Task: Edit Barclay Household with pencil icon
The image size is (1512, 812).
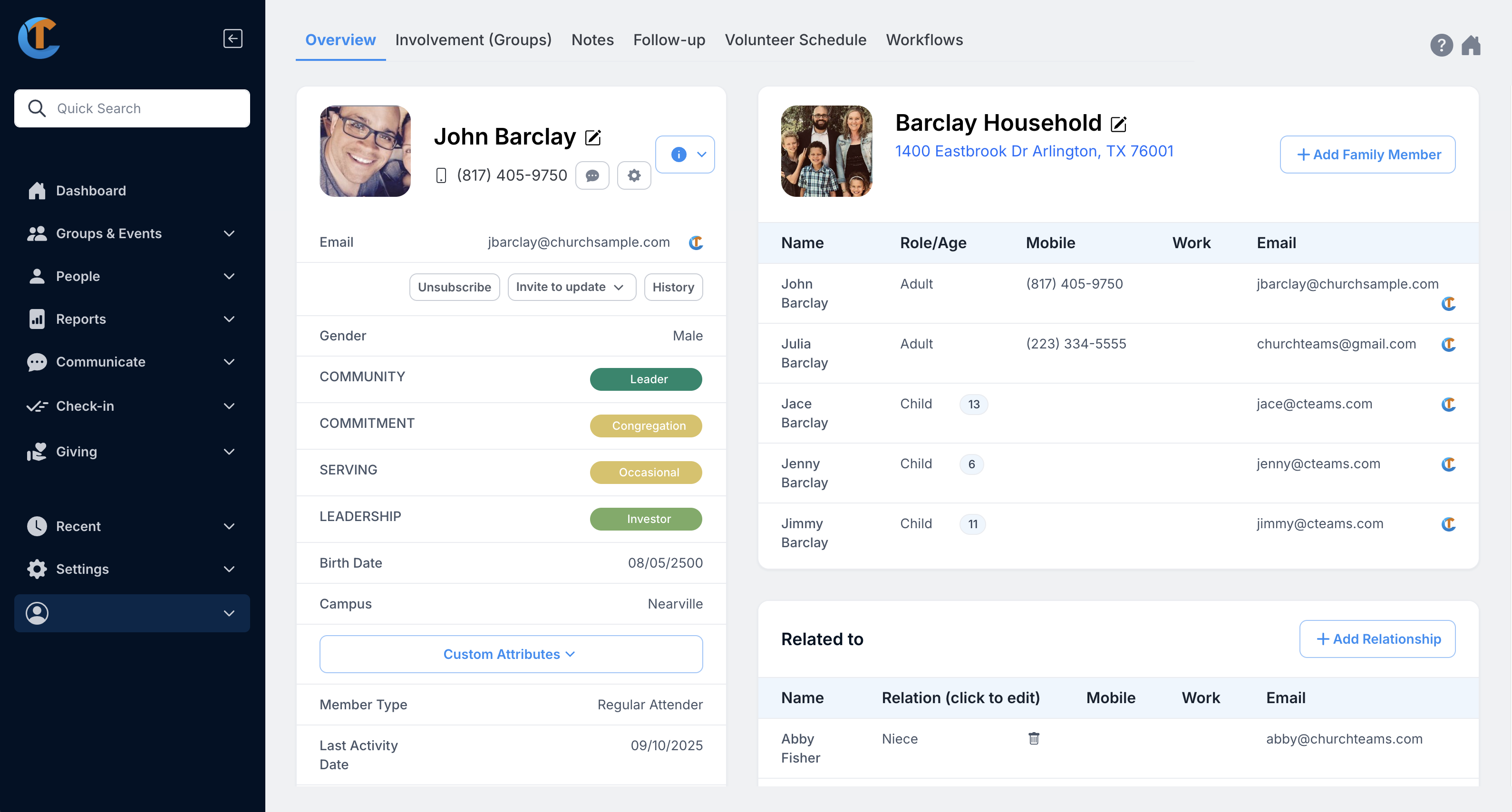Action: coord(1118,124)
